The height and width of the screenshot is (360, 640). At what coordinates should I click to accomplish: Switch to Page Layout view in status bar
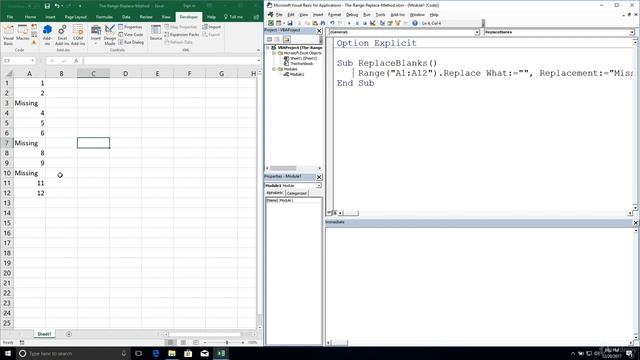[183, 342]
